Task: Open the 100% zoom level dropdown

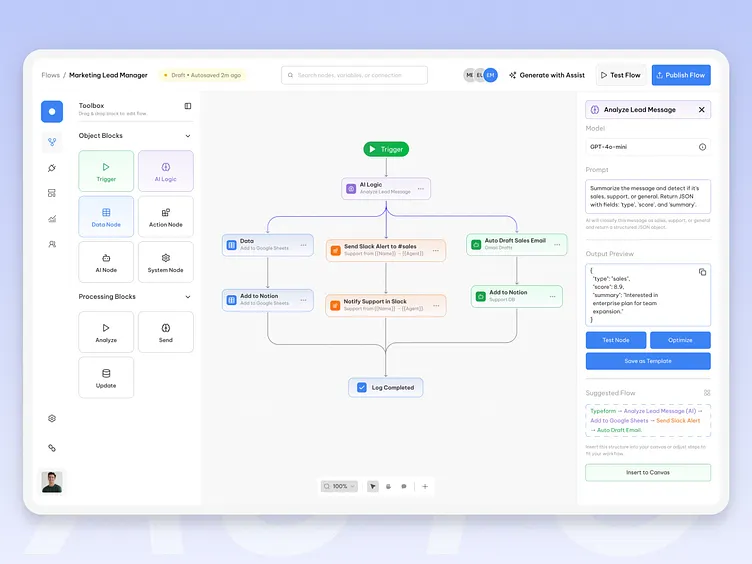Action: 339,486
